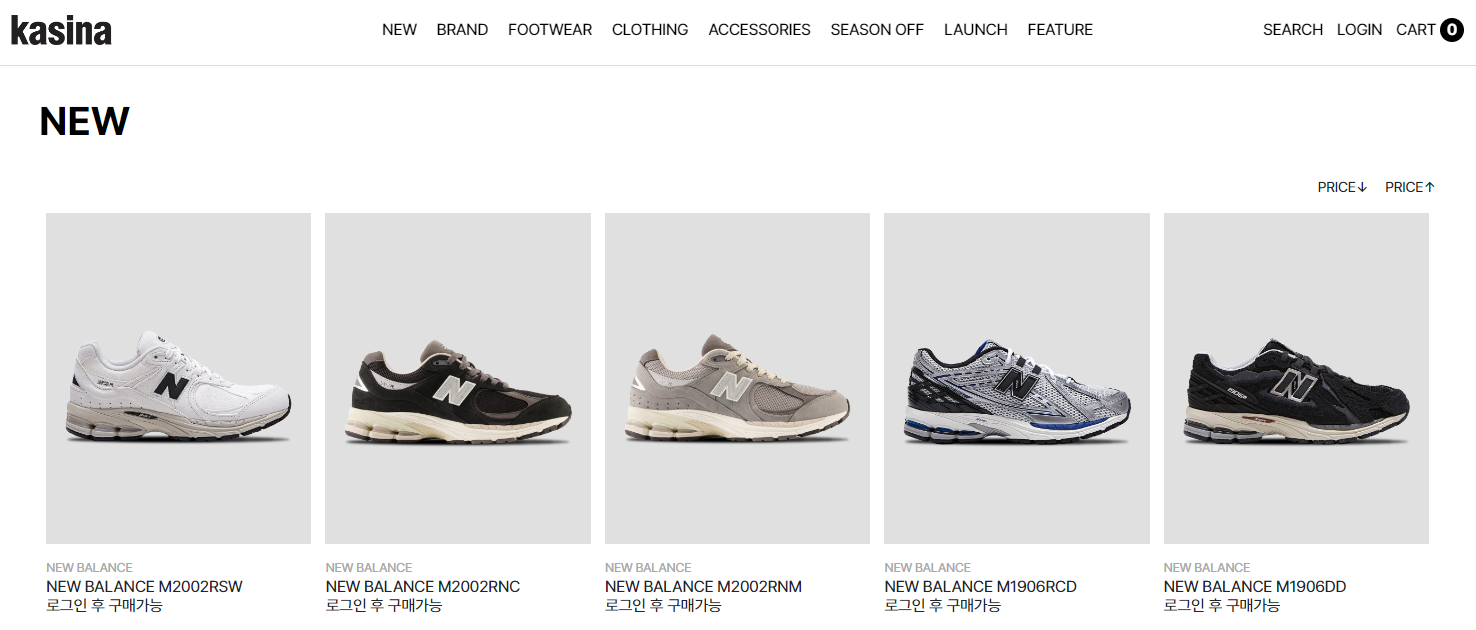Go to LAUNCH page
This screenshot has height=630, width=1476.
click(x=975, y=30)
